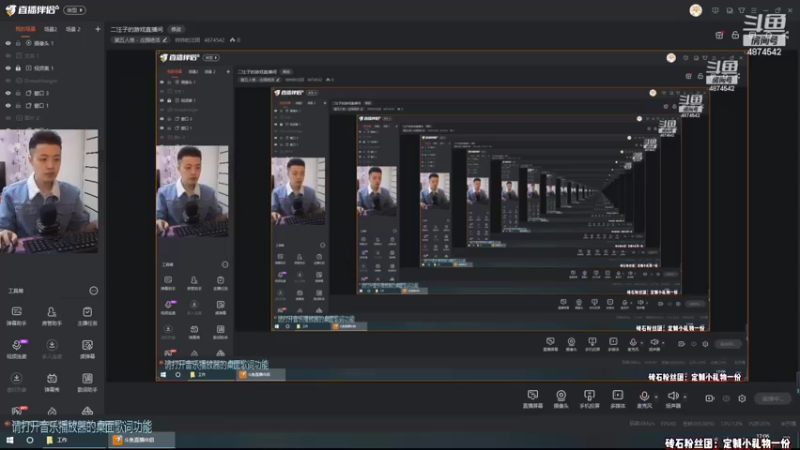The height and width of the screenshot is (450, 800).
Task: Open the user avatar at top right
Action: coord(695,10)
